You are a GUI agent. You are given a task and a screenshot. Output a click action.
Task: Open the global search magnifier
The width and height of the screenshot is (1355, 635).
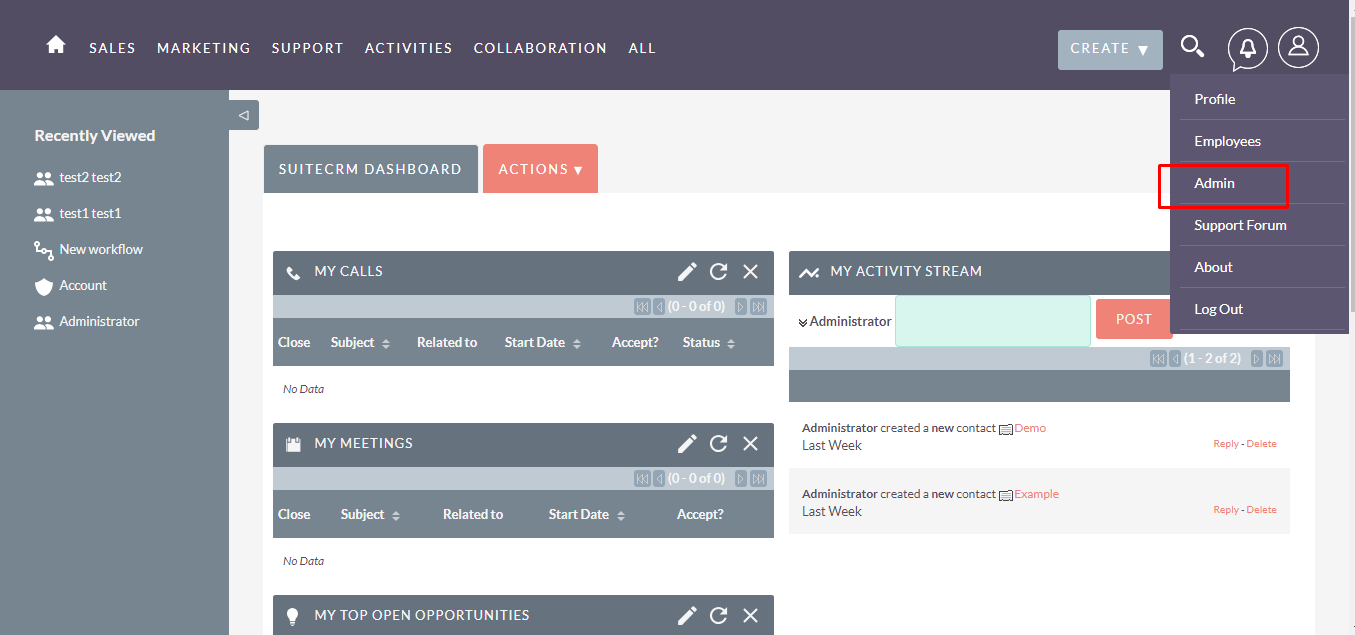[1192, 47]
